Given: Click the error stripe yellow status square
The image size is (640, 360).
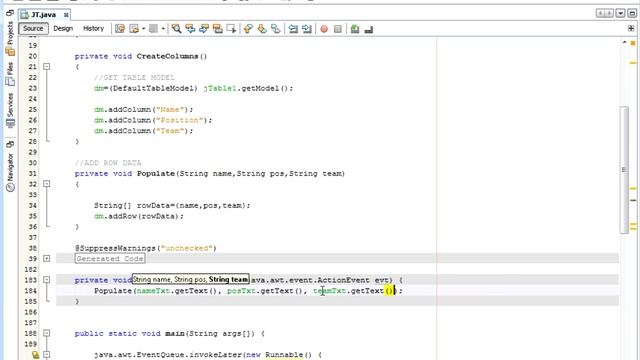Looking at the screenshot, I should pos(633,43).
